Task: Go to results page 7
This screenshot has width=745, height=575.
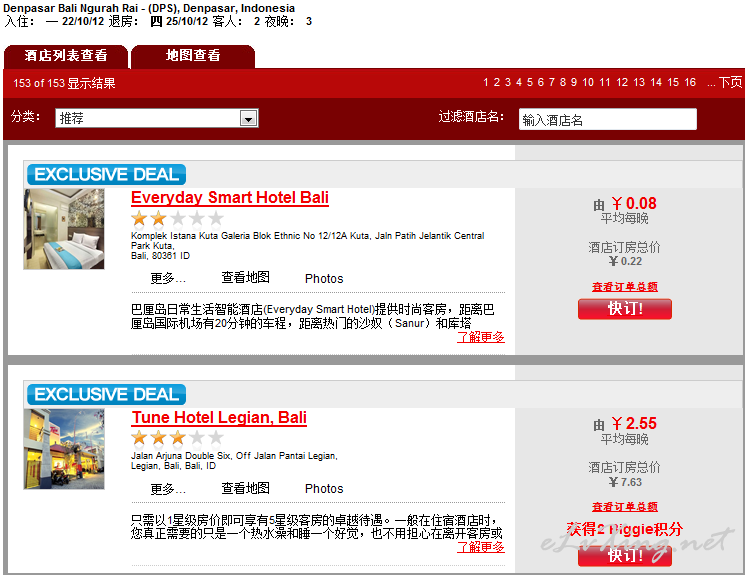Action: click(552, 83)
